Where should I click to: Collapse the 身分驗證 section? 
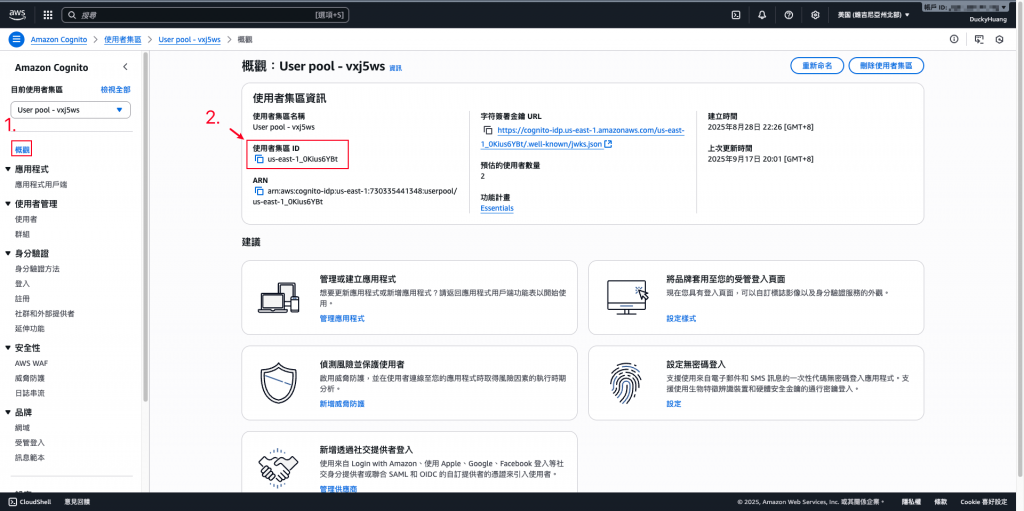(x=7, y=254)
